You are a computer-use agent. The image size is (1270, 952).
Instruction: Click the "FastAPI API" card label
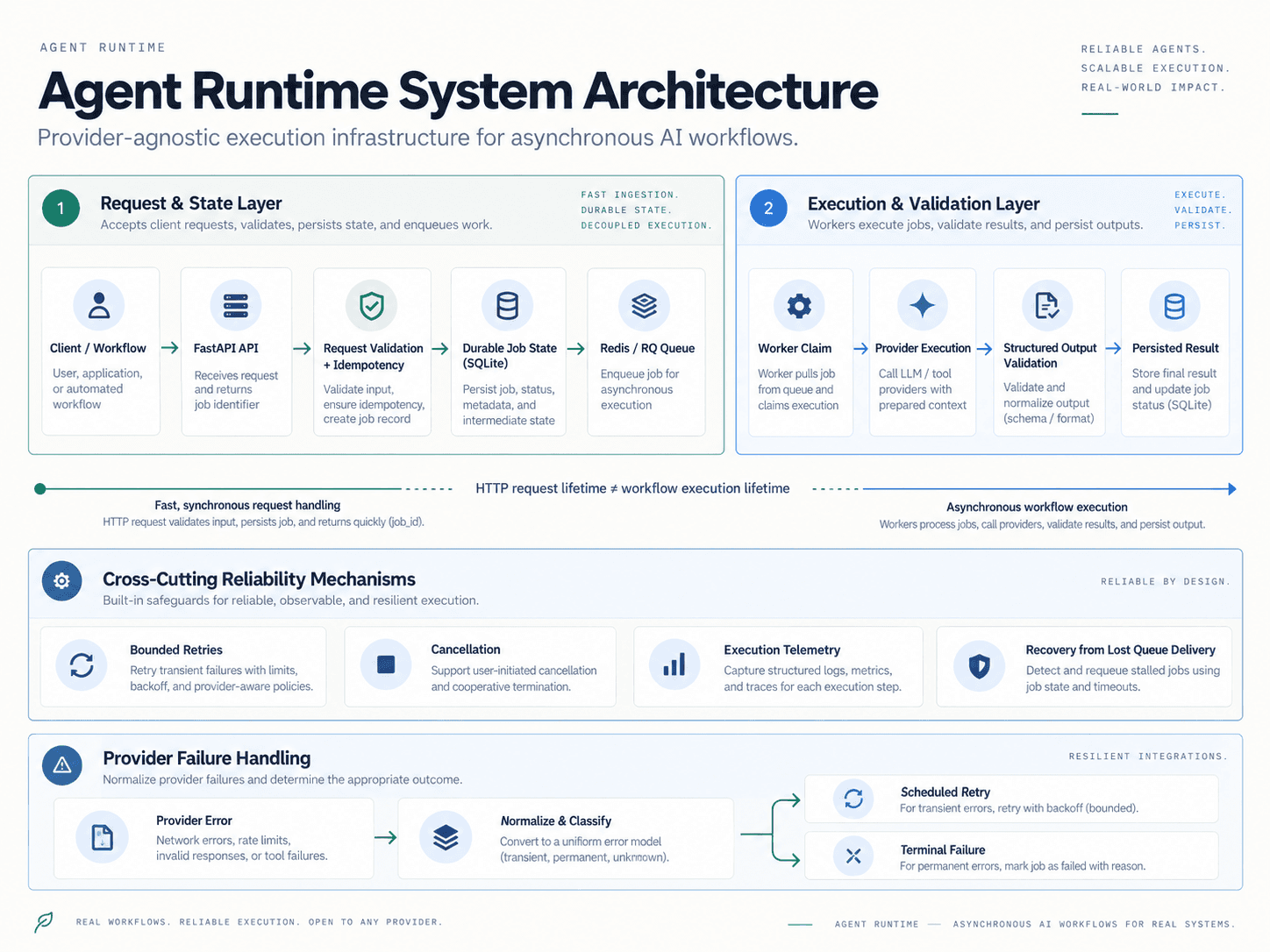coord(226,348)
